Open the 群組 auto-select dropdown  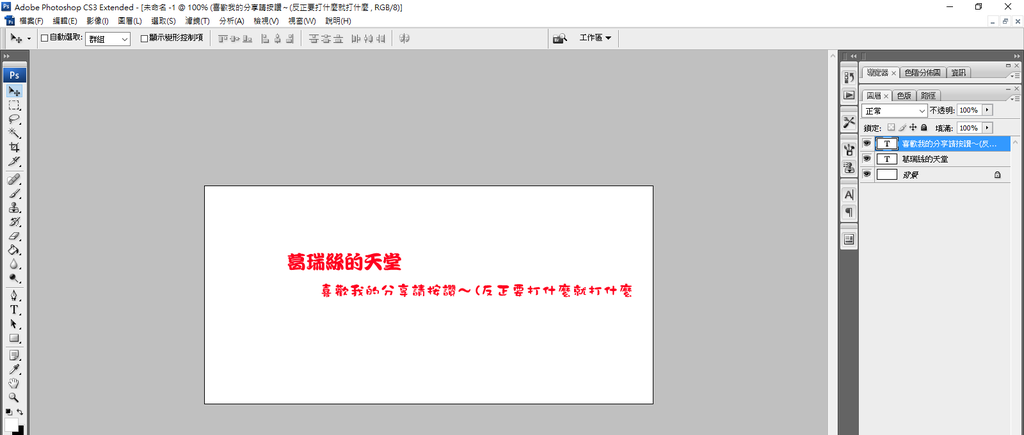click(x=108, y=39)
